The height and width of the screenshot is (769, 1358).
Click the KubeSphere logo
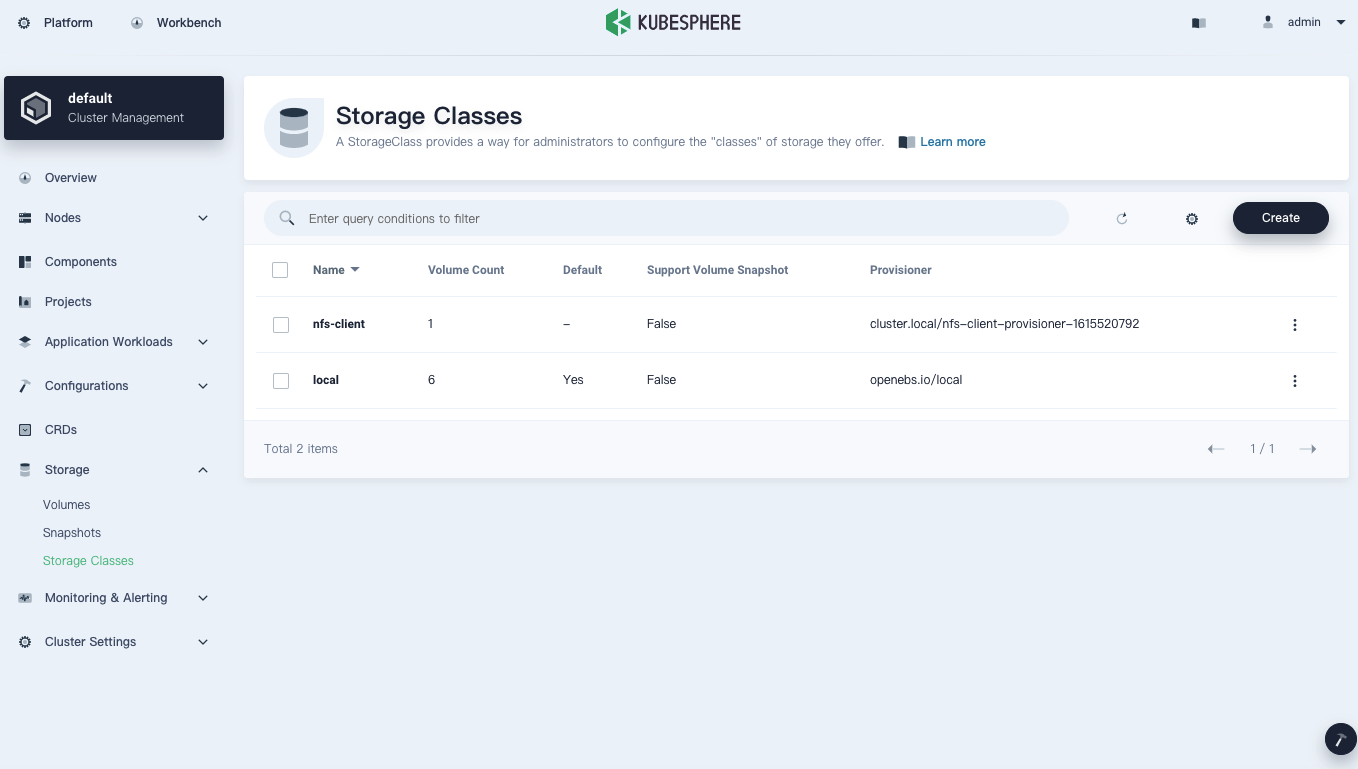673,21
